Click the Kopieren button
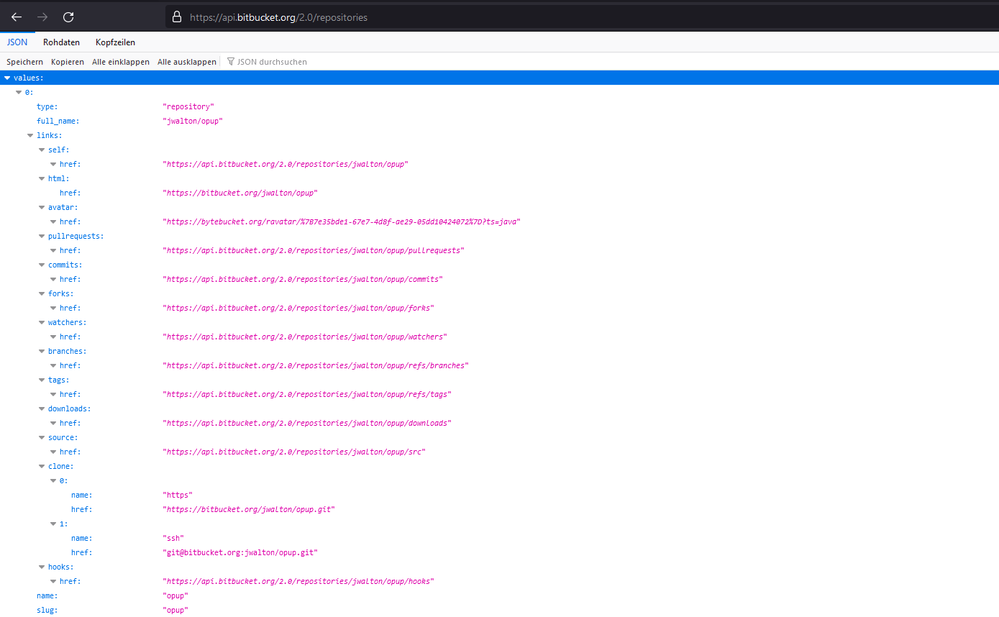Viewport: 999px width, 617px height. pos(68,62)
